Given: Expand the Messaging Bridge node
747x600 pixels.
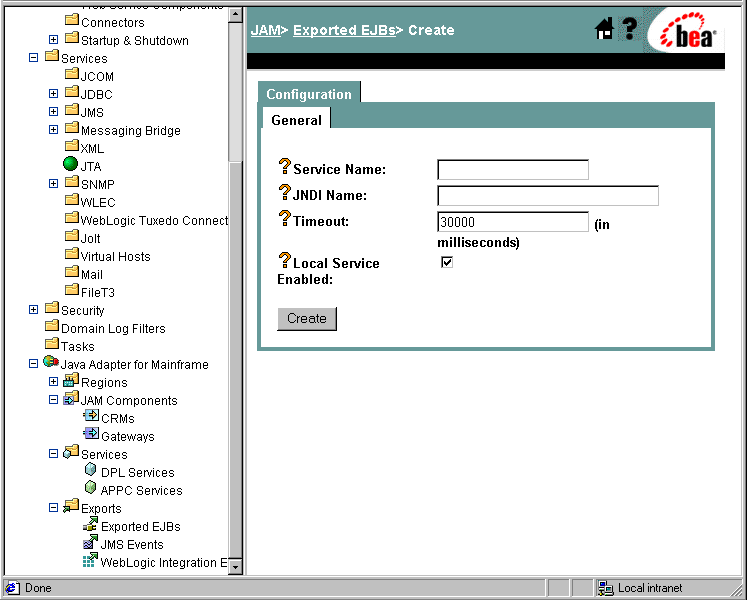Looking at the screenshot, I should pyautogui.click(x=53, y=130).
